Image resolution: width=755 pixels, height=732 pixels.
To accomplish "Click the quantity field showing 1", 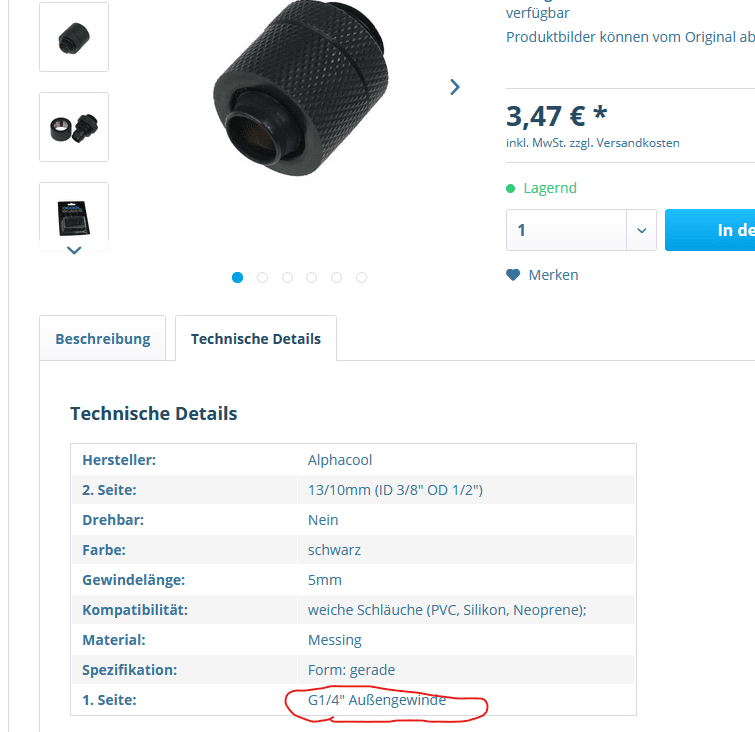I will tap(566, 230).
